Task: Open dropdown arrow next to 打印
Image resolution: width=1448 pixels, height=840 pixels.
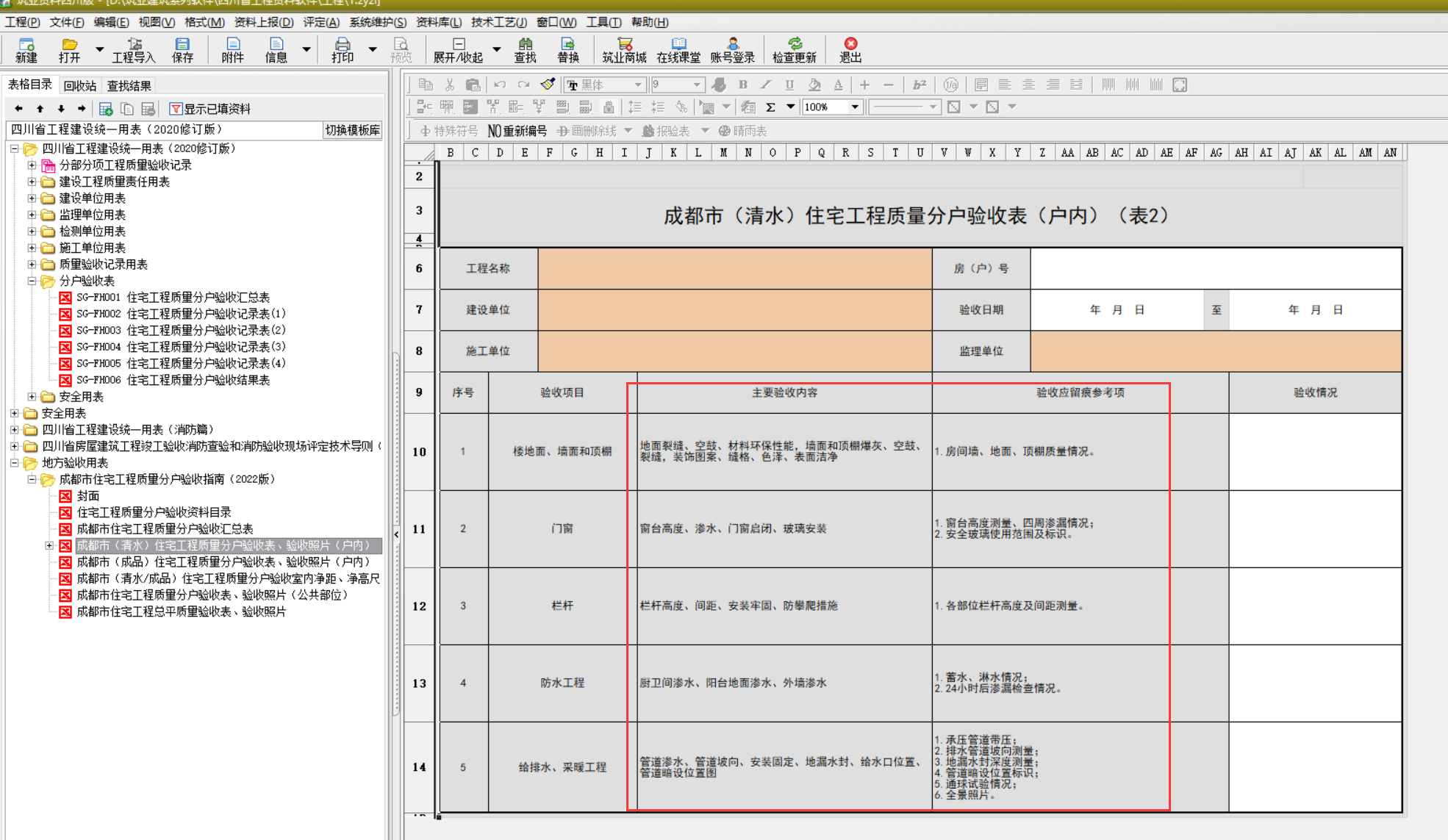Action: 372,49
